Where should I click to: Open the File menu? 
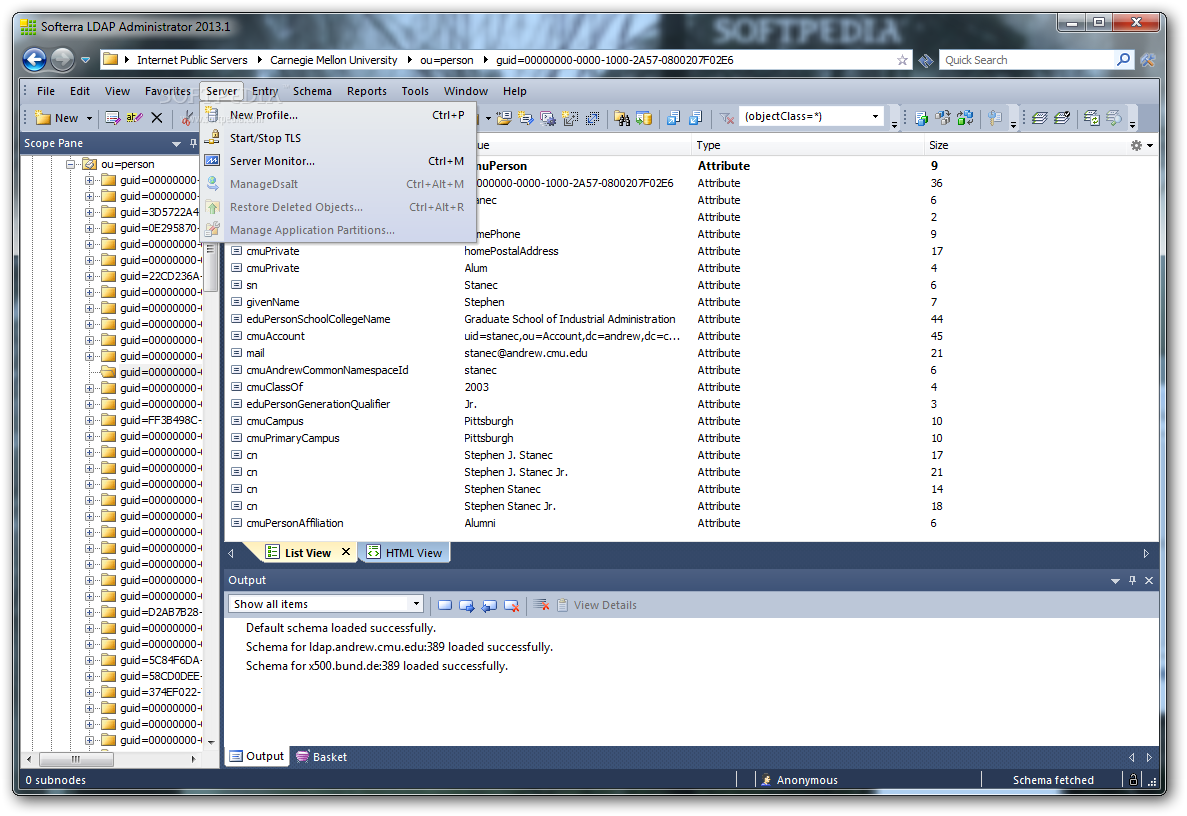pos(46,91)
